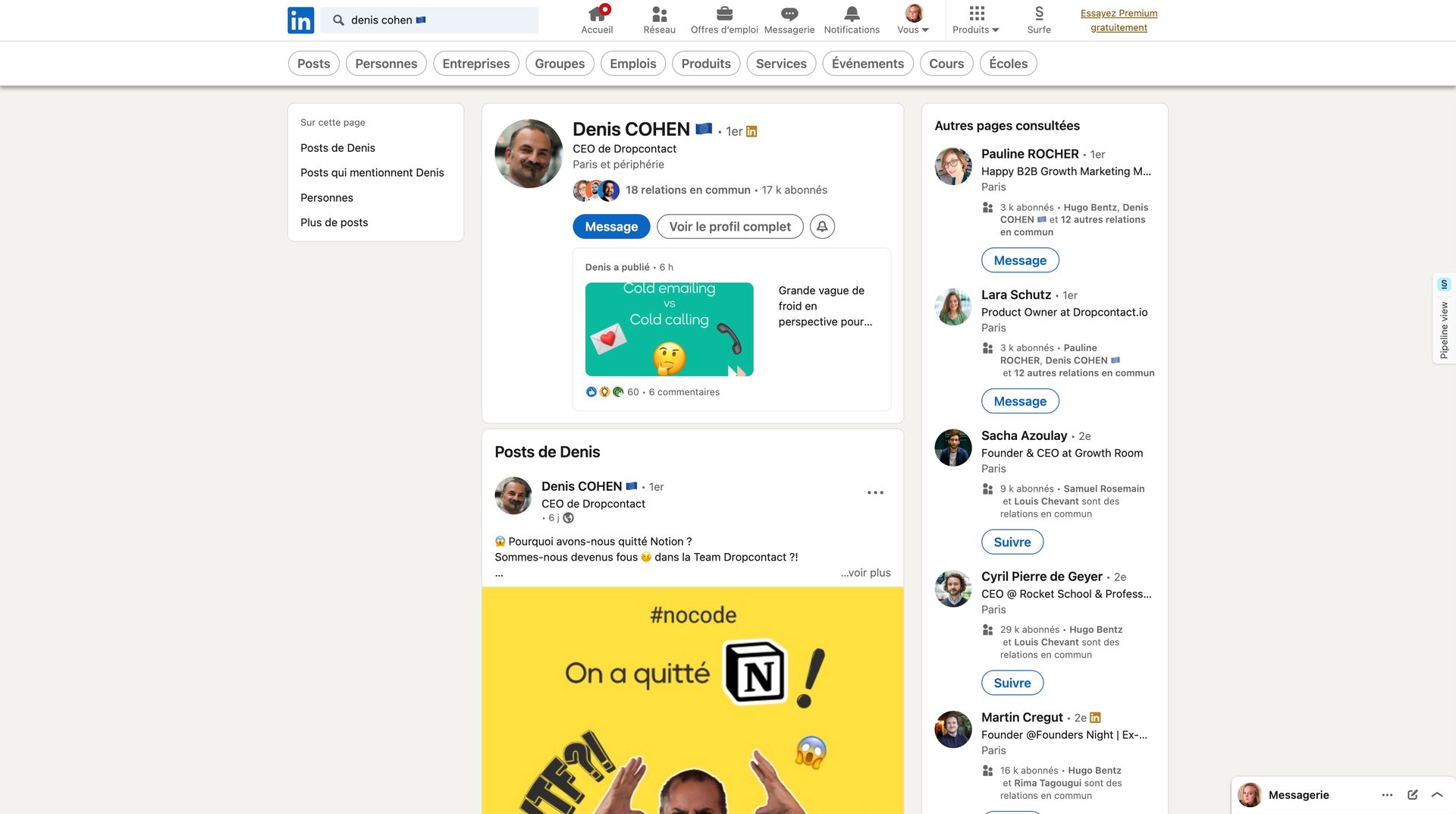The image size is (1456, 814).
Task: Click Voir le profil complet button
Action: (x=730, y=227)
